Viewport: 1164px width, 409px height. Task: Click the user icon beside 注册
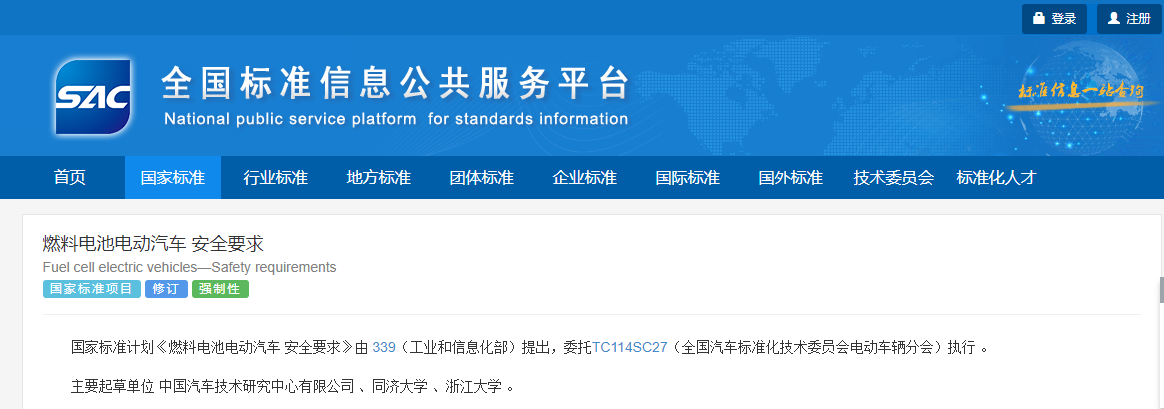1114,19
